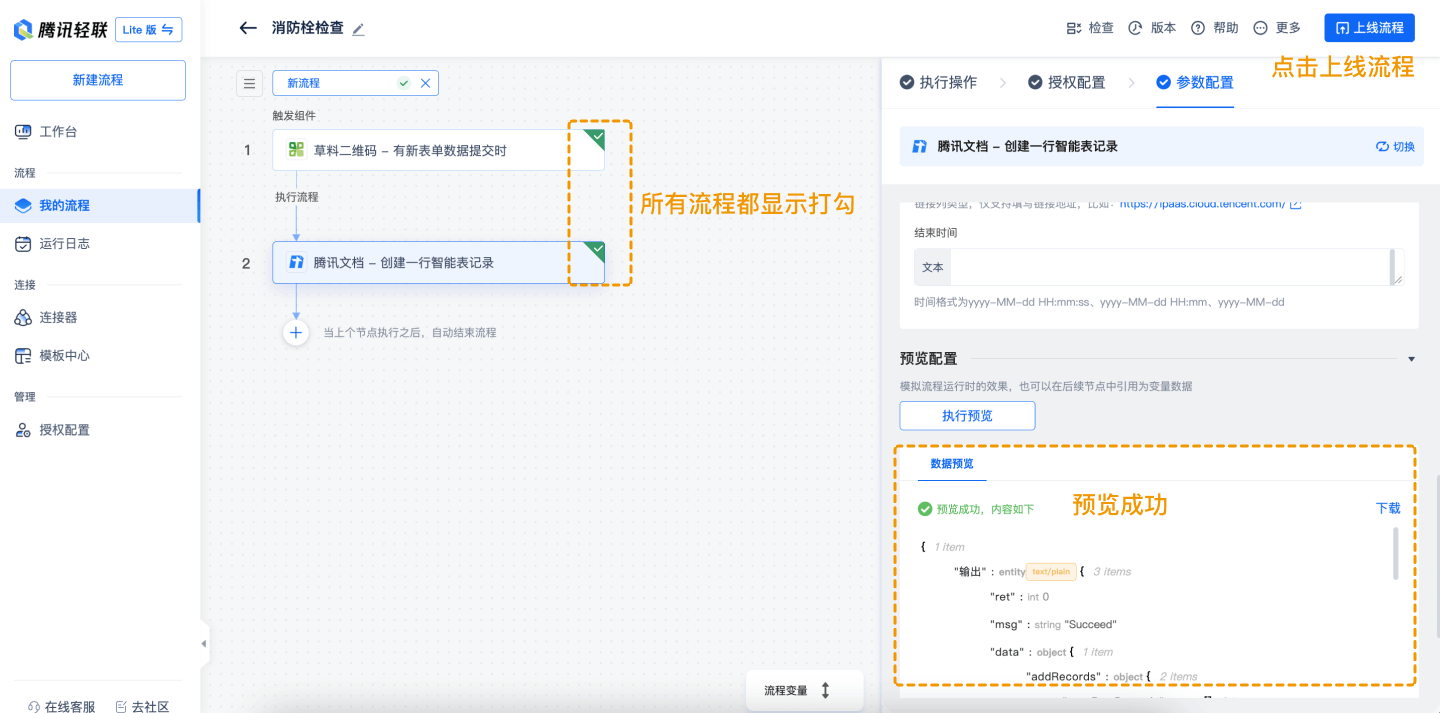Click 下载 to download preview data
Image resolution: width=1440 pixels, height=713 pixels.
[x=1388, y=508]
